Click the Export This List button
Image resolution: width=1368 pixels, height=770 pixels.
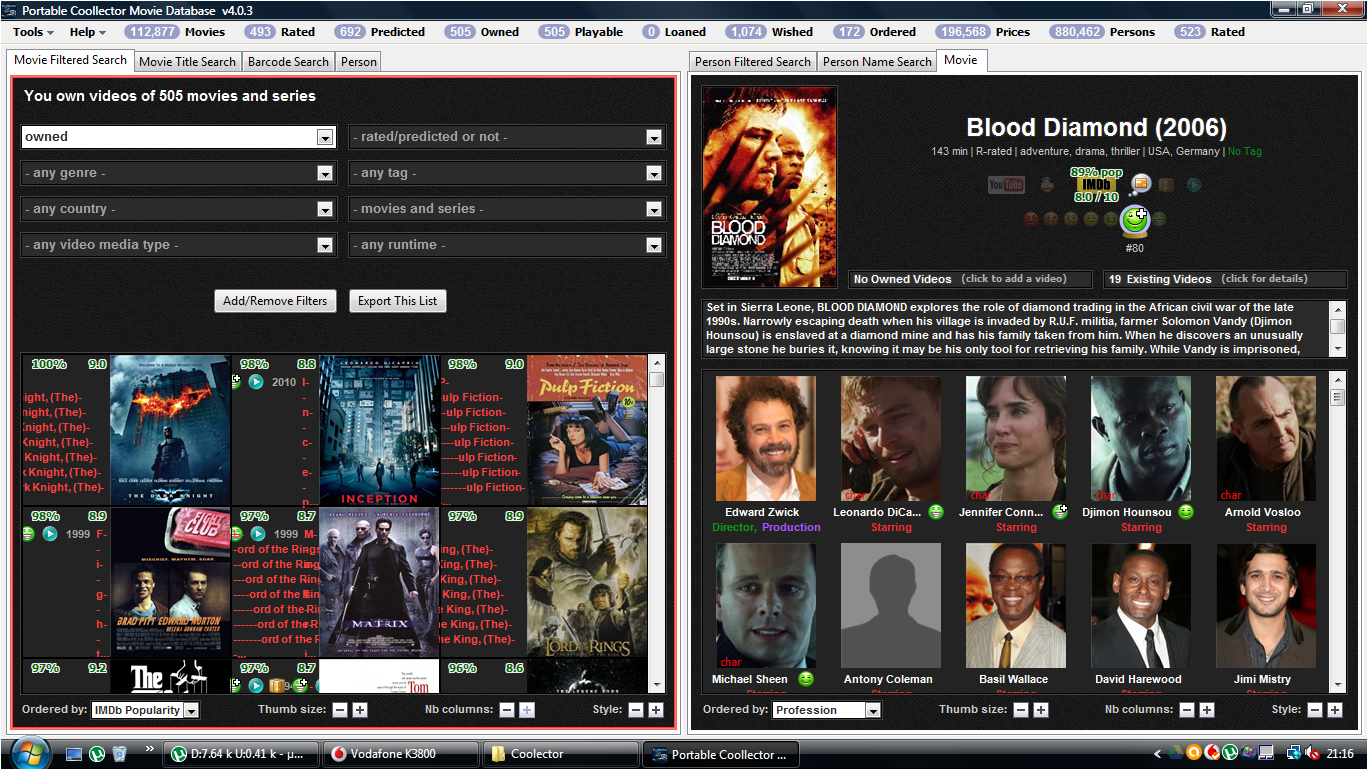coord(397,301)
